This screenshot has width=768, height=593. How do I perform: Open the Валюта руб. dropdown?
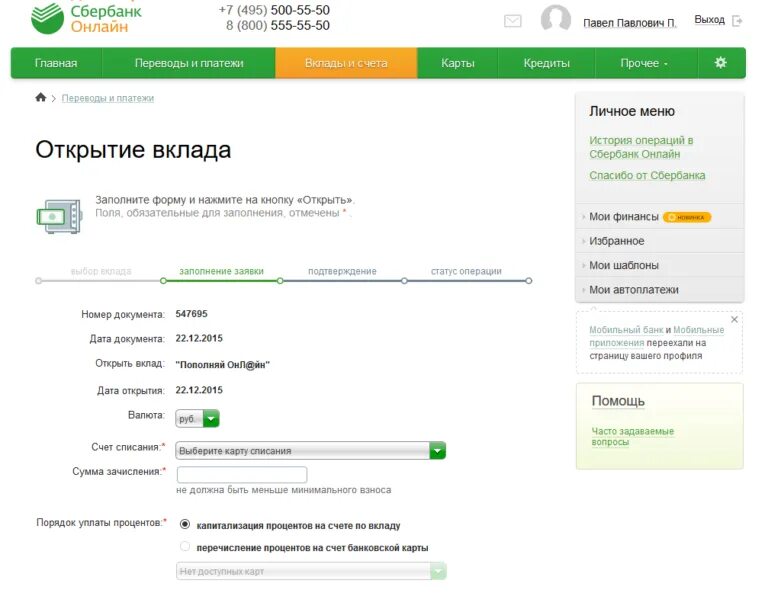[197, 419]
